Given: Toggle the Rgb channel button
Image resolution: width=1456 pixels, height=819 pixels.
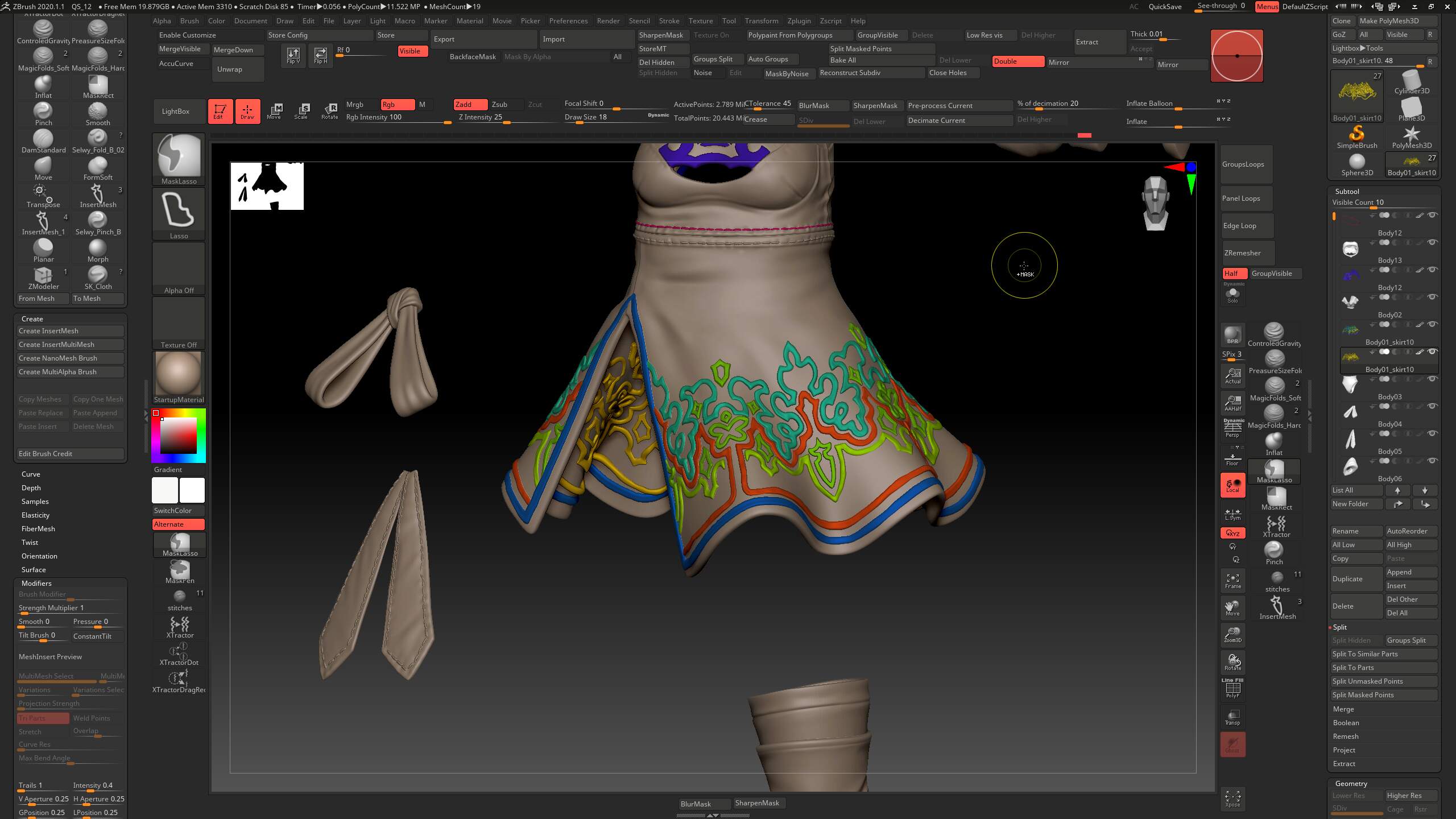Looking at the screenshot, I should 398,105.
